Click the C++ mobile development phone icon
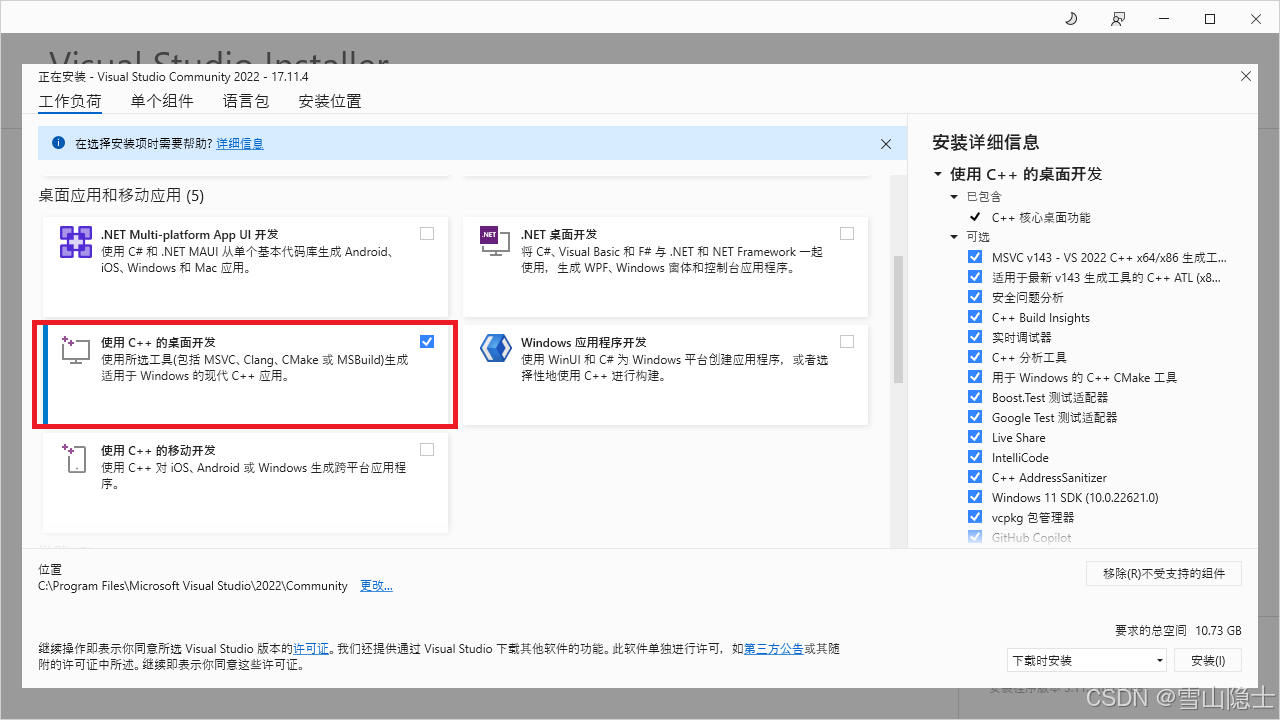Image resolution: width=1280 pixels, height=720 pixels. (76, 457)
